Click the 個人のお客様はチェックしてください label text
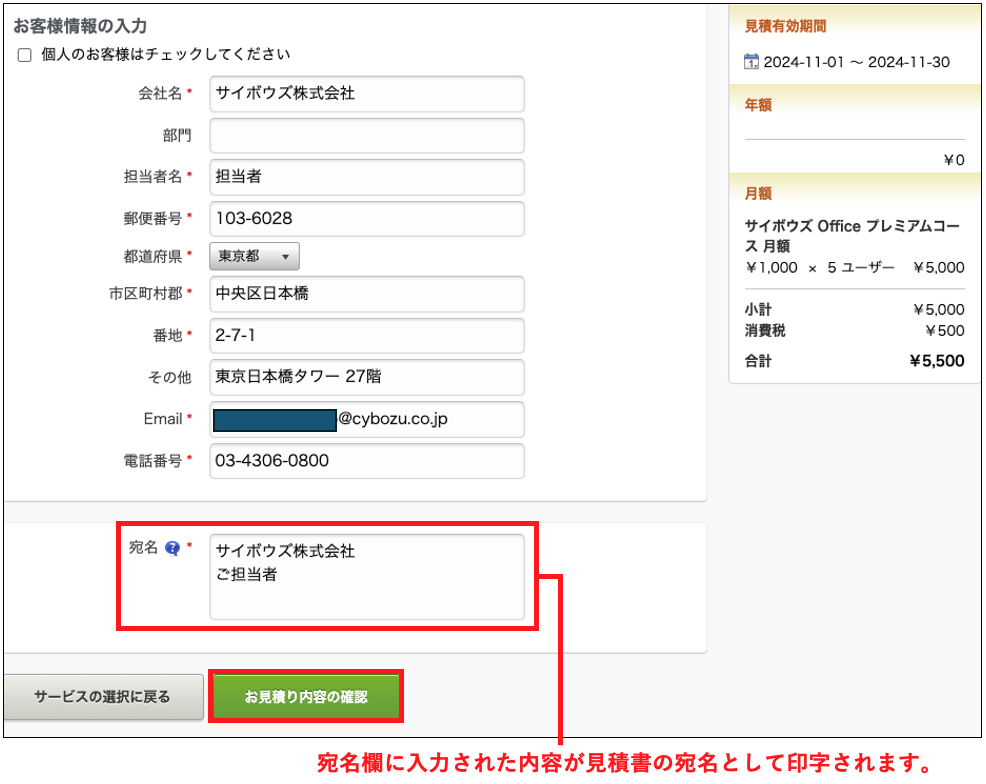 click(166, 54)
